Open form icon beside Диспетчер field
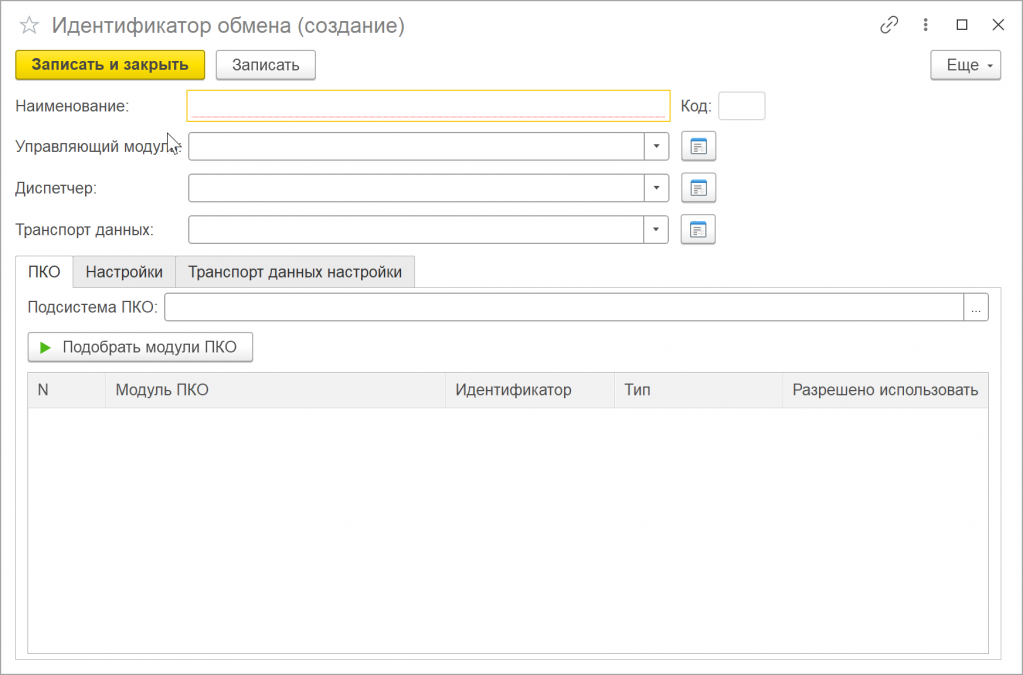The width and height of the screenshot is (1023, 675). [x=699, y=188]
